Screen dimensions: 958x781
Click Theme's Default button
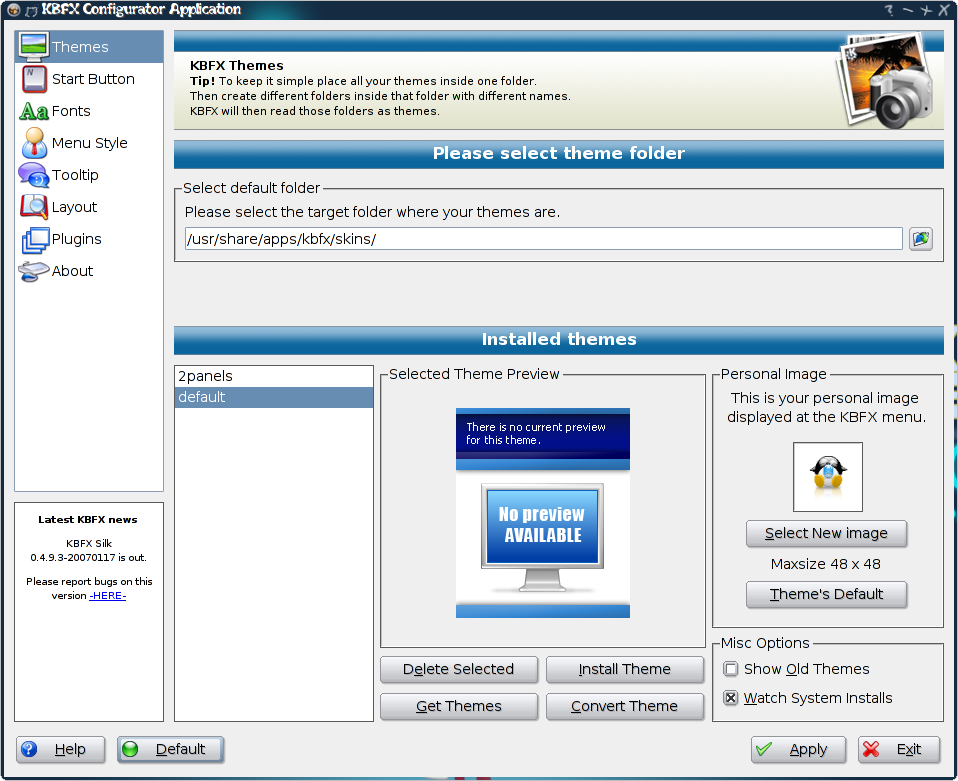(826, 594)
